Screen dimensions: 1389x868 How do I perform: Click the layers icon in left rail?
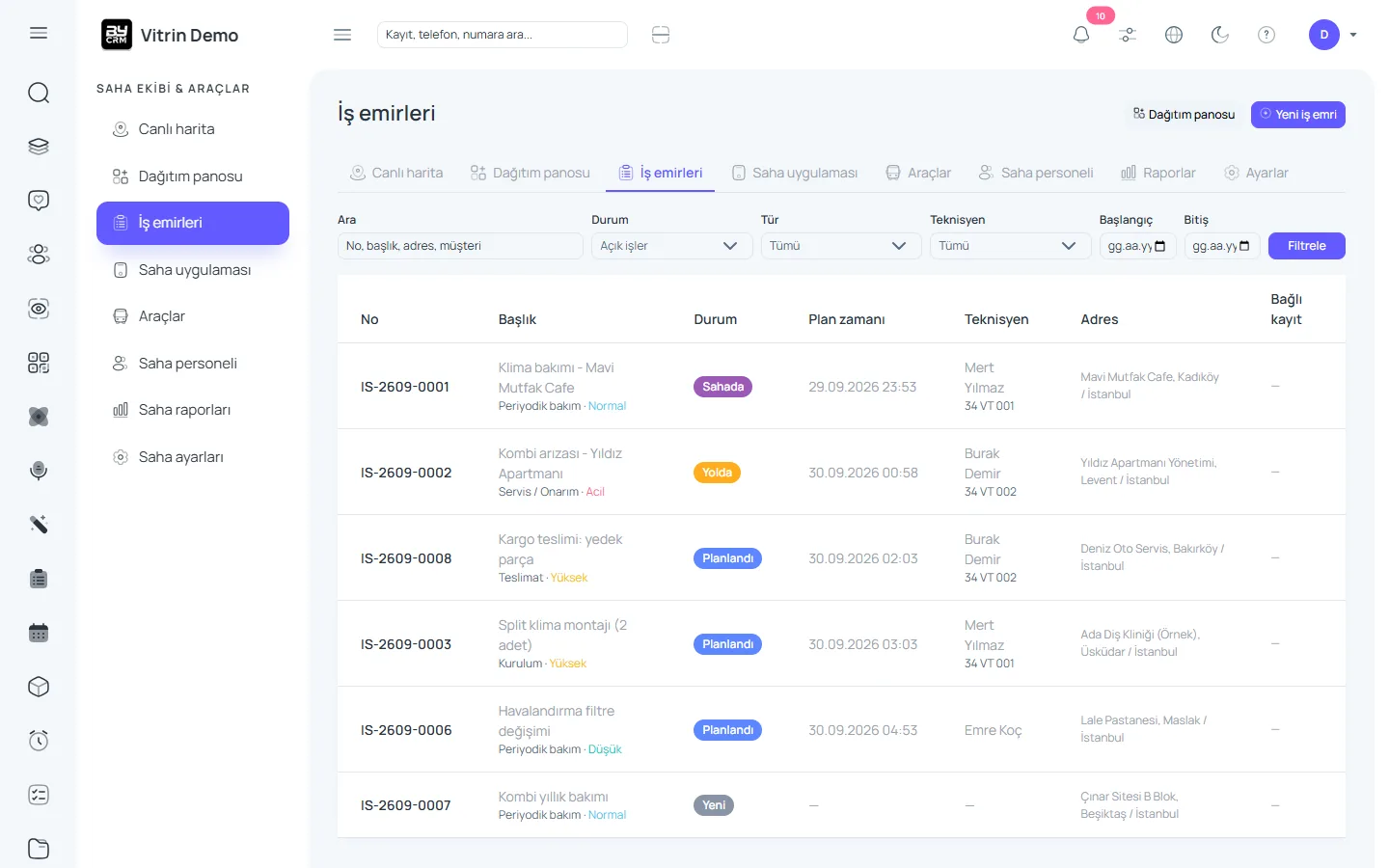(39, 147)
